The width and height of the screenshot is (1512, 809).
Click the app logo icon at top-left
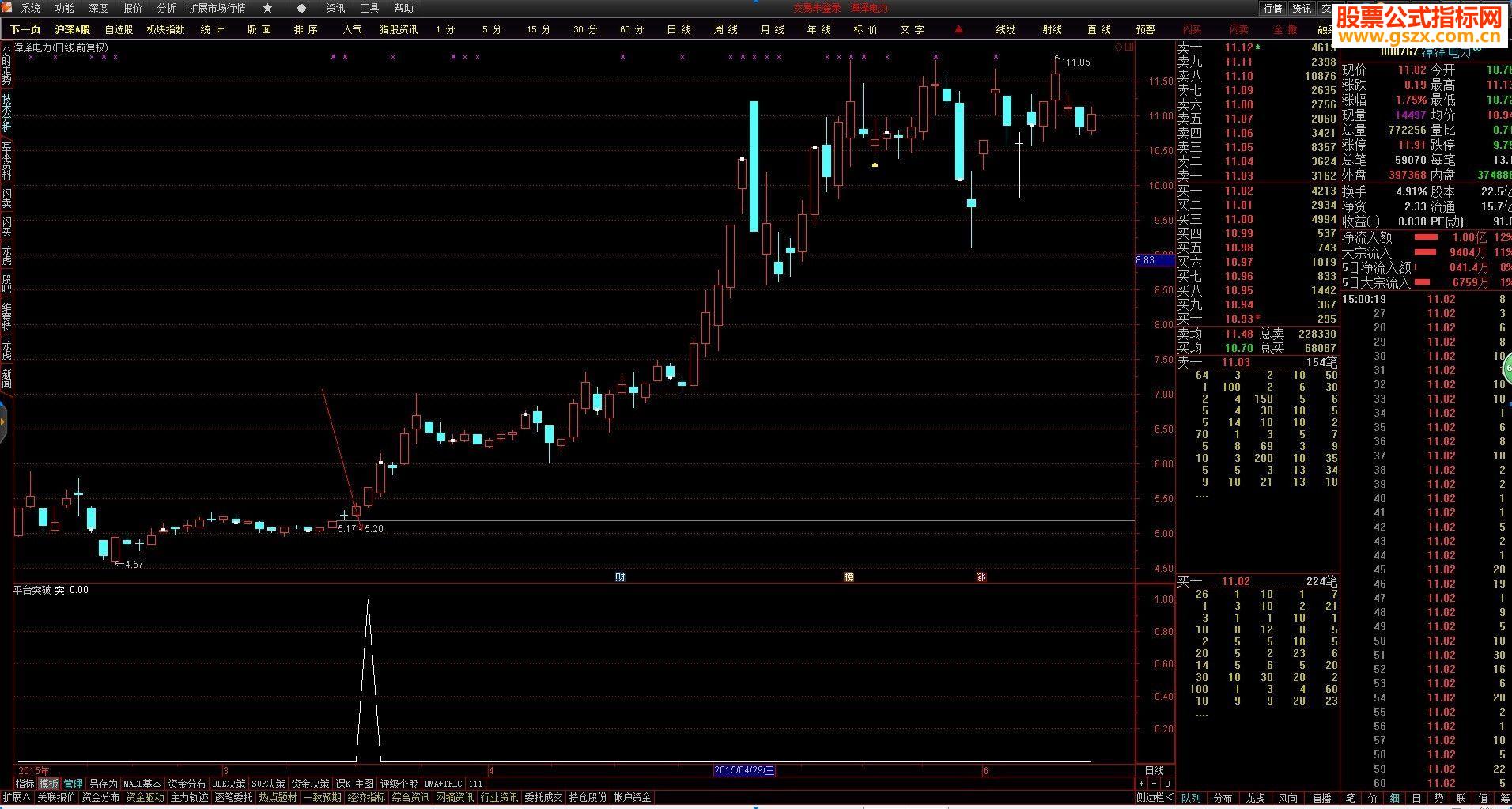coord(8,8)
